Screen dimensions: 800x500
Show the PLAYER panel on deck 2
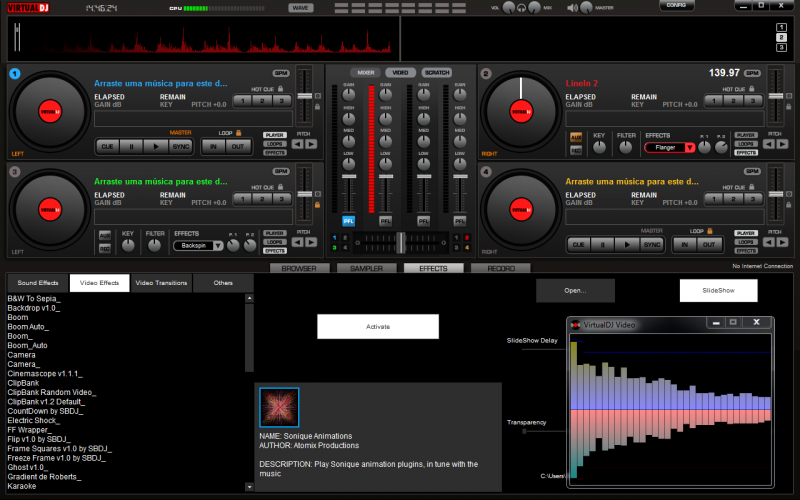(x=746, y=135)
